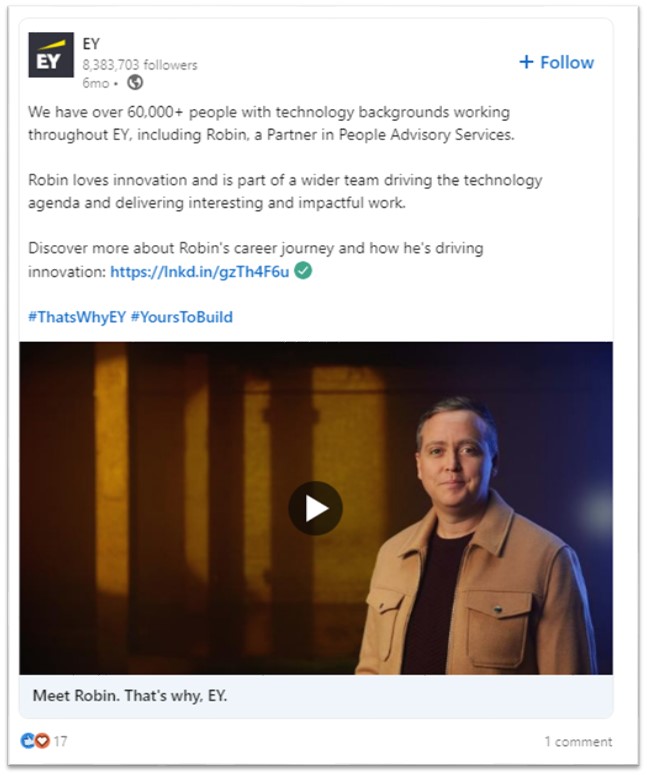Open the #ThatsWhyEY hashtag
The image size is (647, 776).
(x=77, y=317)
